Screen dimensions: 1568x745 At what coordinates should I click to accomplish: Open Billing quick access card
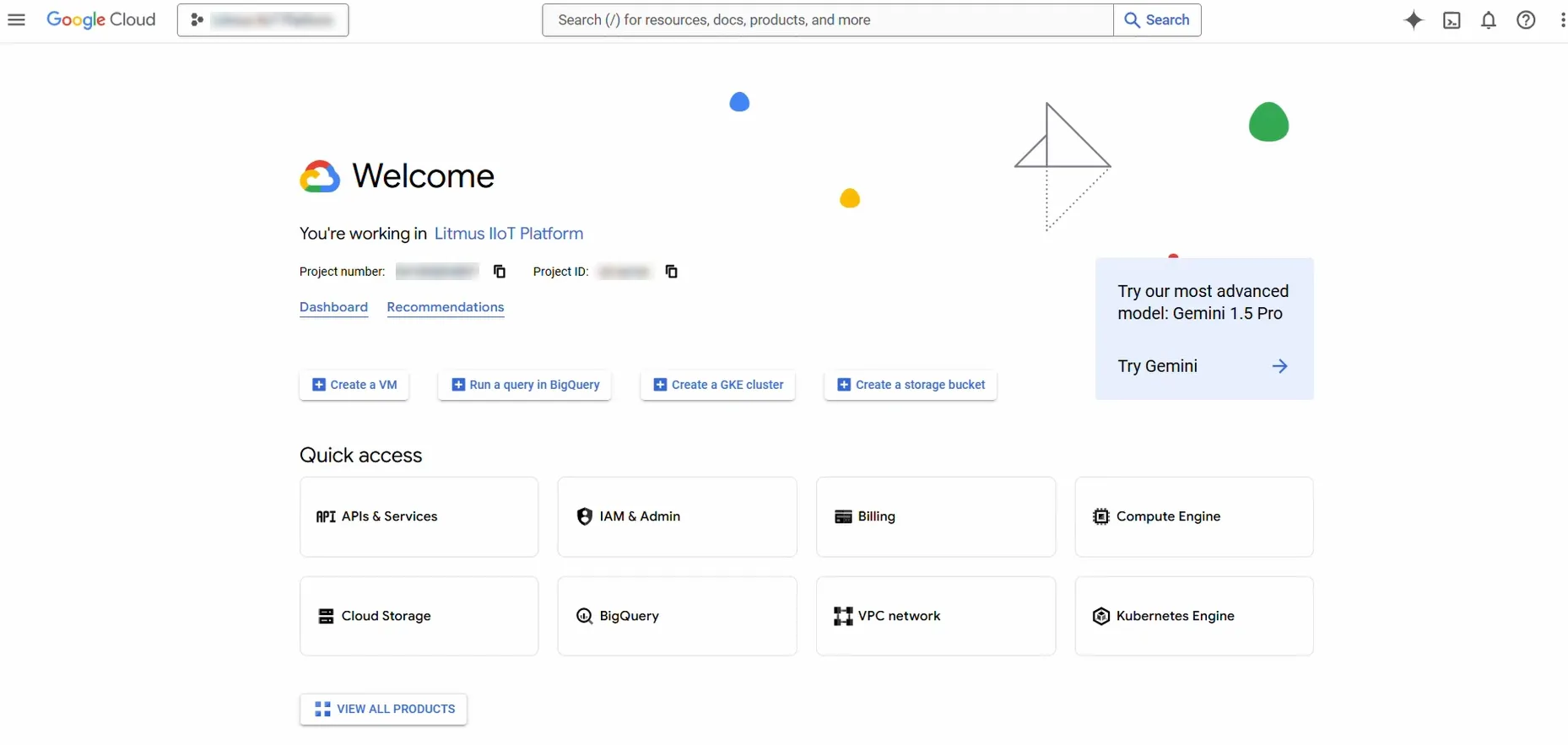[x=936, y=517]
